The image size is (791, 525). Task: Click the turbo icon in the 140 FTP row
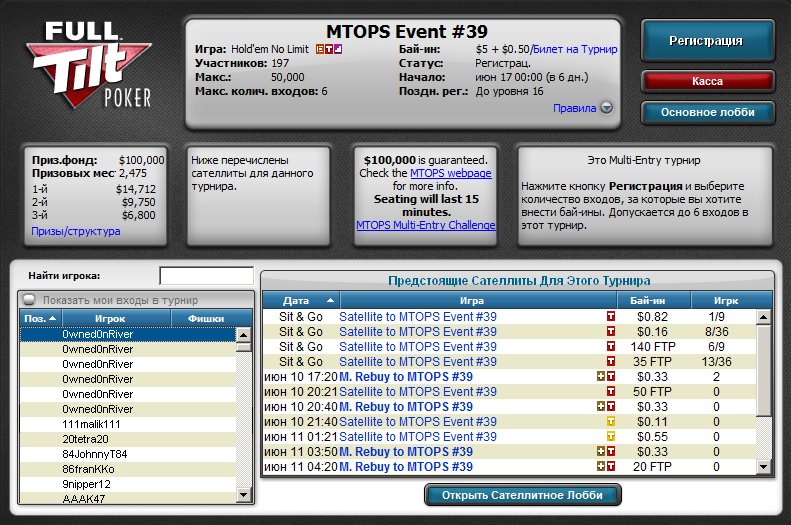click(x=611, y=346)
